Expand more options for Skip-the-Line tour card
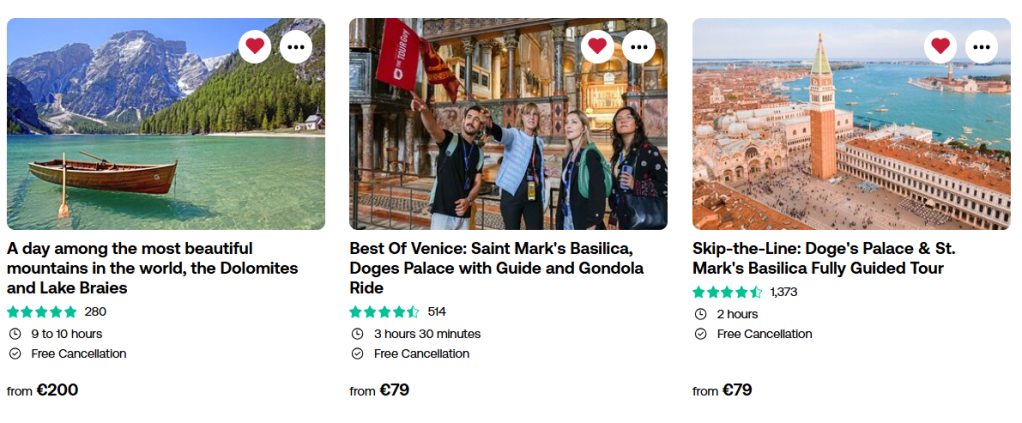 coord(980,46)
